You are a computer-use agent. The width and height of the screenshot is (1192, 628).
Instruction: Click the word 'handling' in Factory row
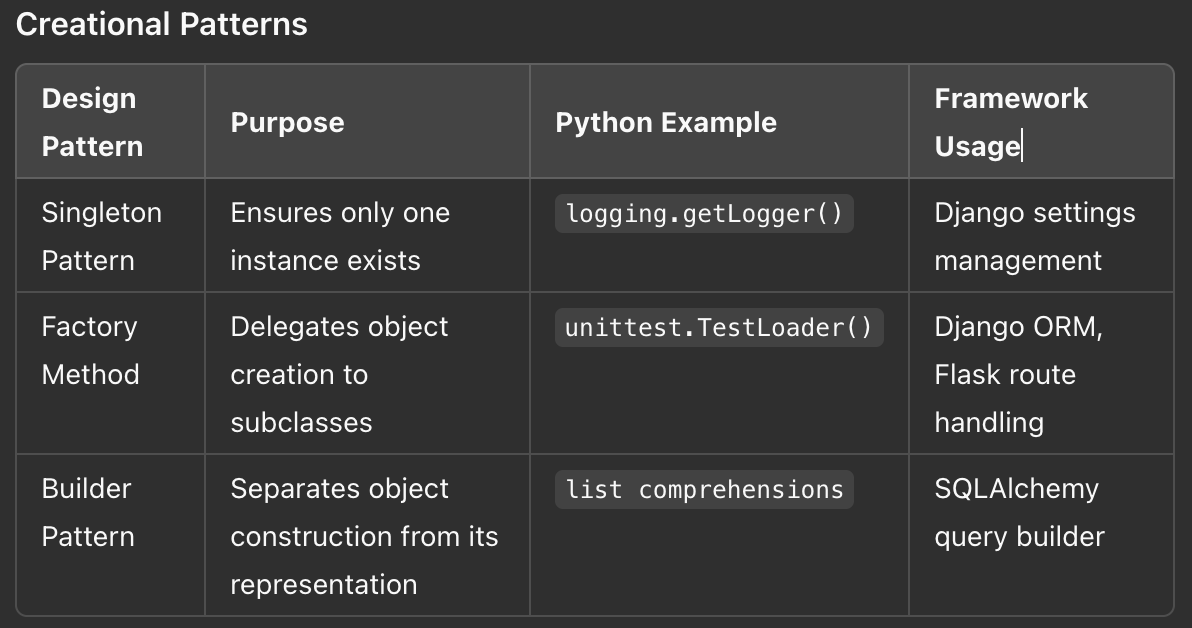tap(989, 422)
